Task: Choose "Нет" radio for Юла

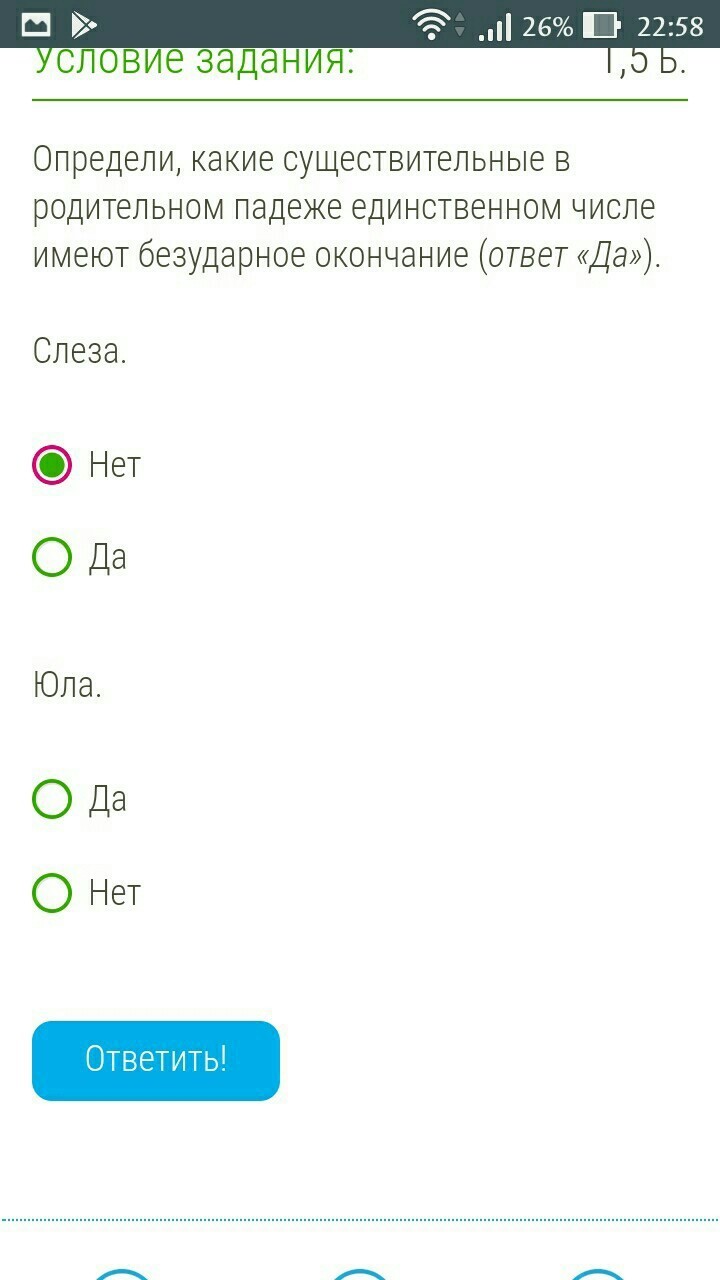Action: (x=52, y=892)
